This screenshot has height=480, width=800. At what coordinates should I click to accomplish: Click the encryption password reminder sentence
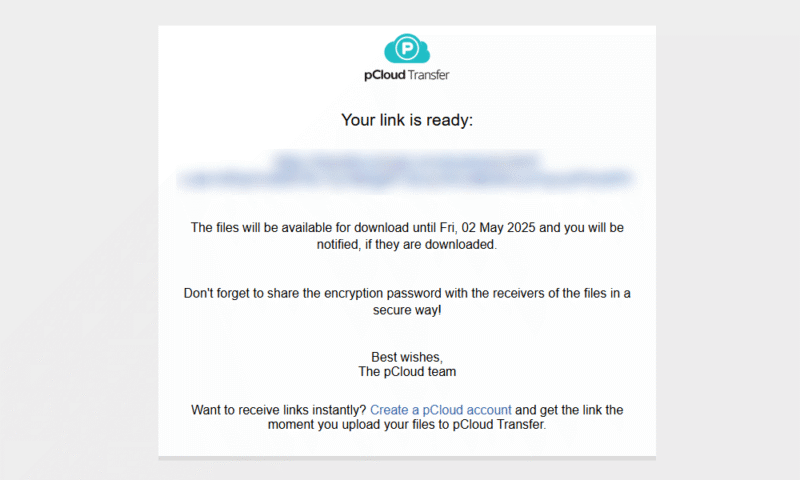[x=407, y=301]
